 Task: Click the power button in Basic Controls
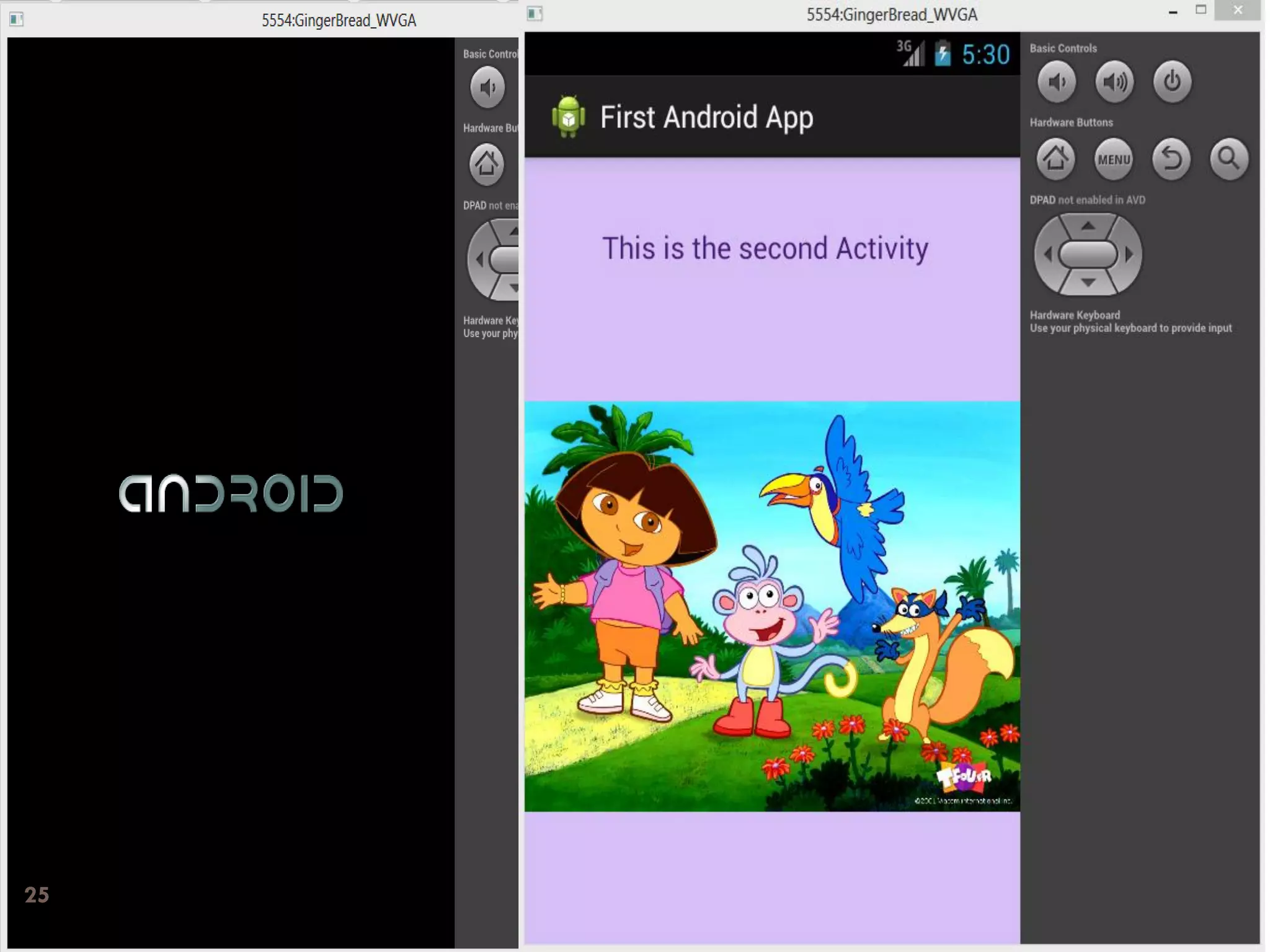click(x=1171, y=81)
